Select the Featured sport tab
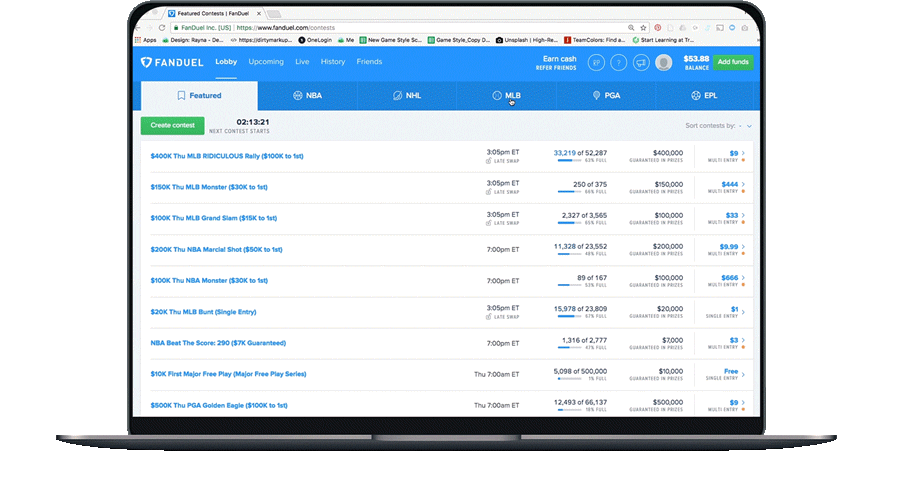The image size is (900, 478). [x=199, y=96]
